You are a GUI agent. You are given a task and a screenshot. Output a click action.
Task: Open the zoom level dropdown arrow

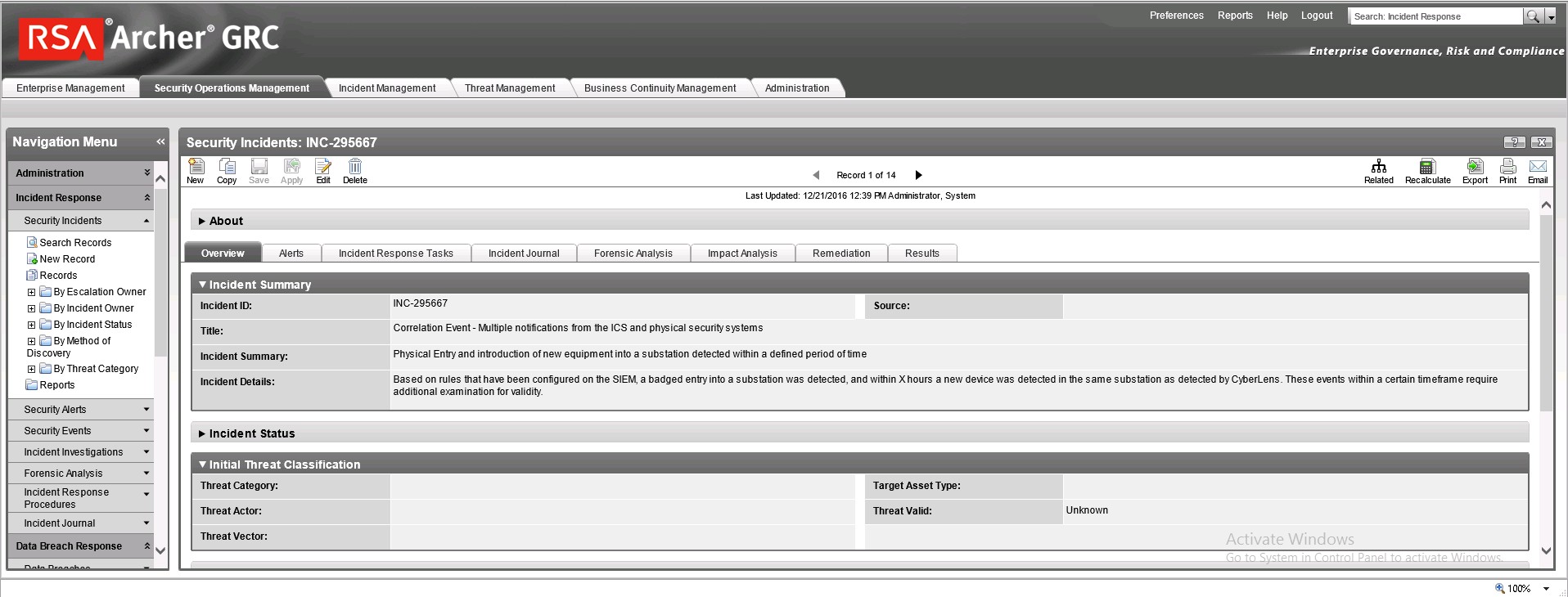1546,589
